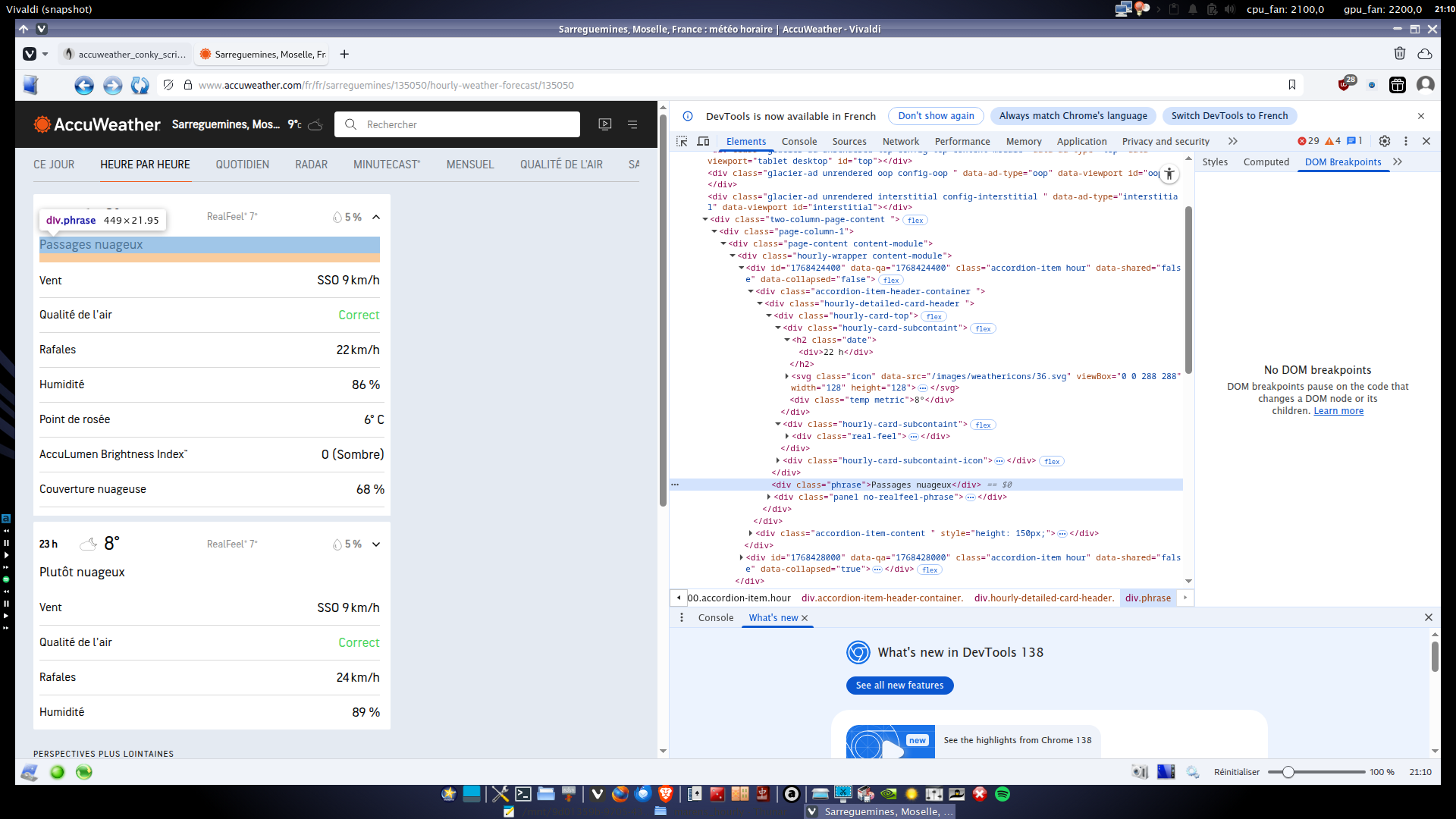Toggle the DevTools device toolbar icon
Viewport: 1456px width, 819px height.
pos(703,141)
